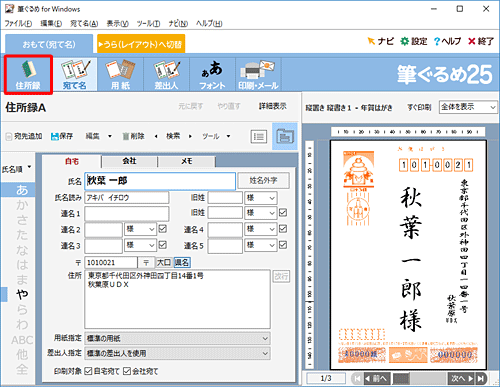Click 宛先追加 add recipient

pos(24,136)
